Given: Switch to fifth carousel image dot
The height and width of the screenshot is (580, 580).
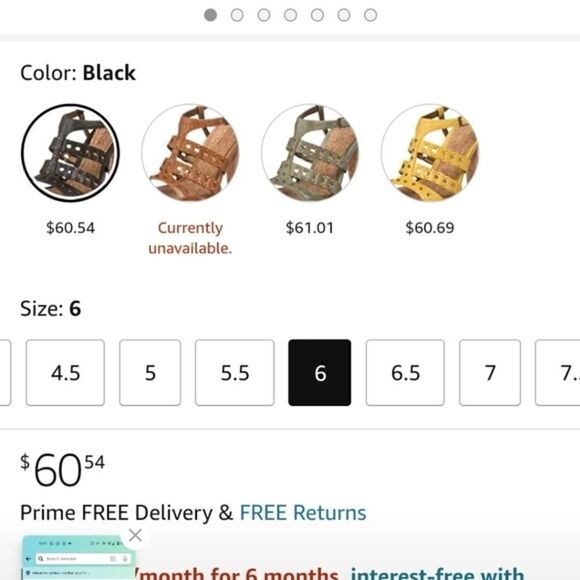Looking at the screenshot, I should tap(317, 15).
